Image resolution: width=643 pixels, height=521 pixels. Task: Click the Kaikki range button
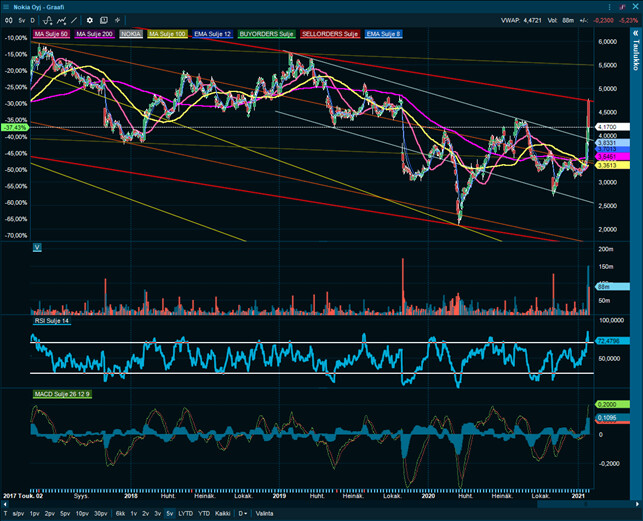[224, 513]
